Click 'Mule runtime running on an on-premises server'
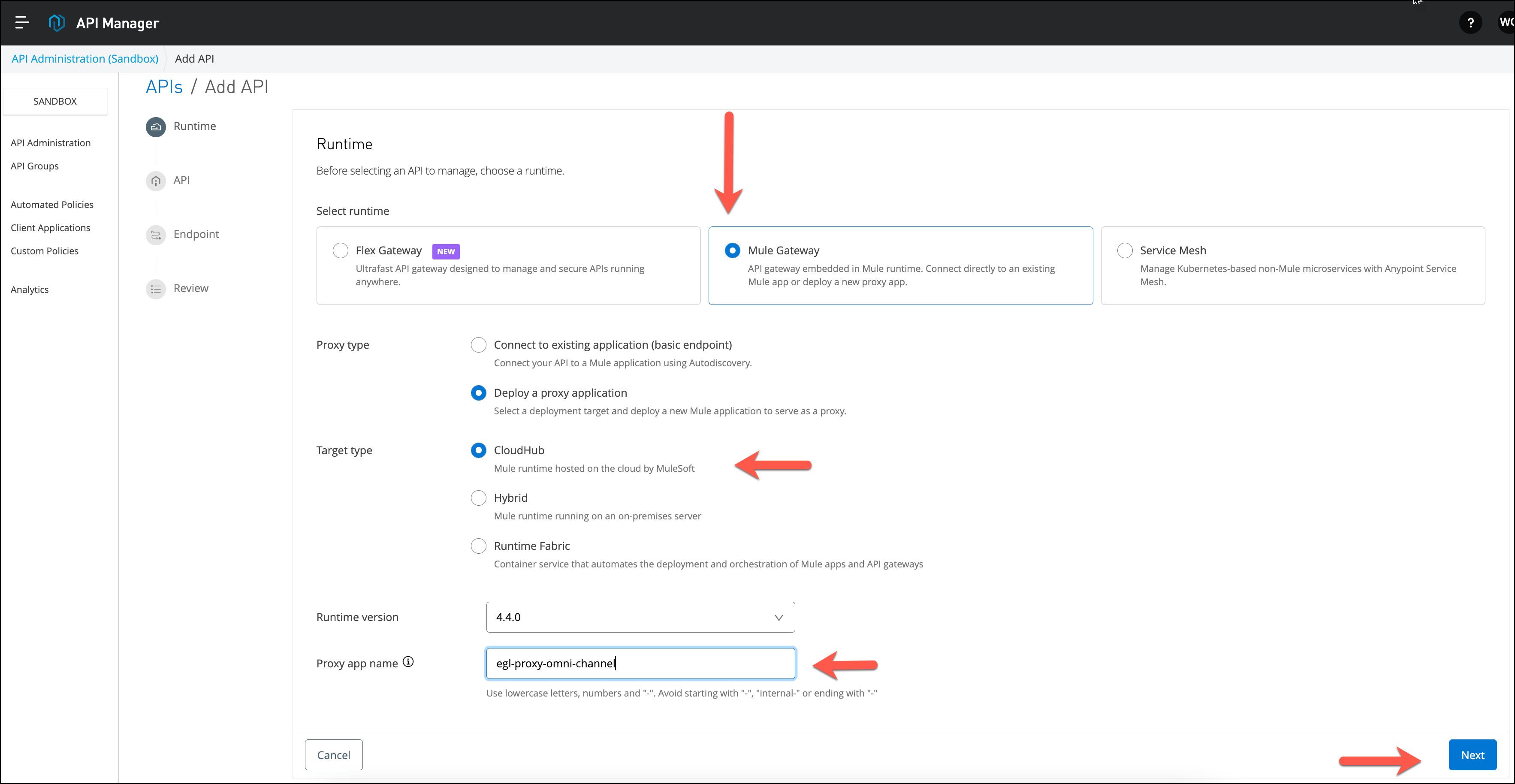 [x=598, y=516]
